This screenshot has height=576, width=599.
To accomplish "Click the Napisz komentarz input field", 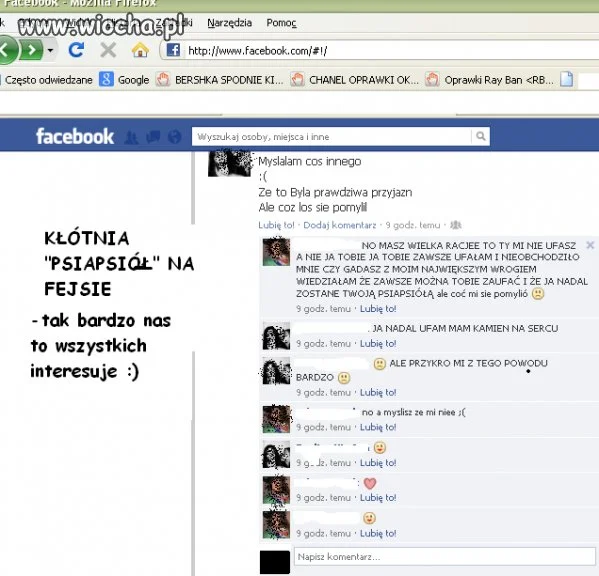I will pos(445,556).
